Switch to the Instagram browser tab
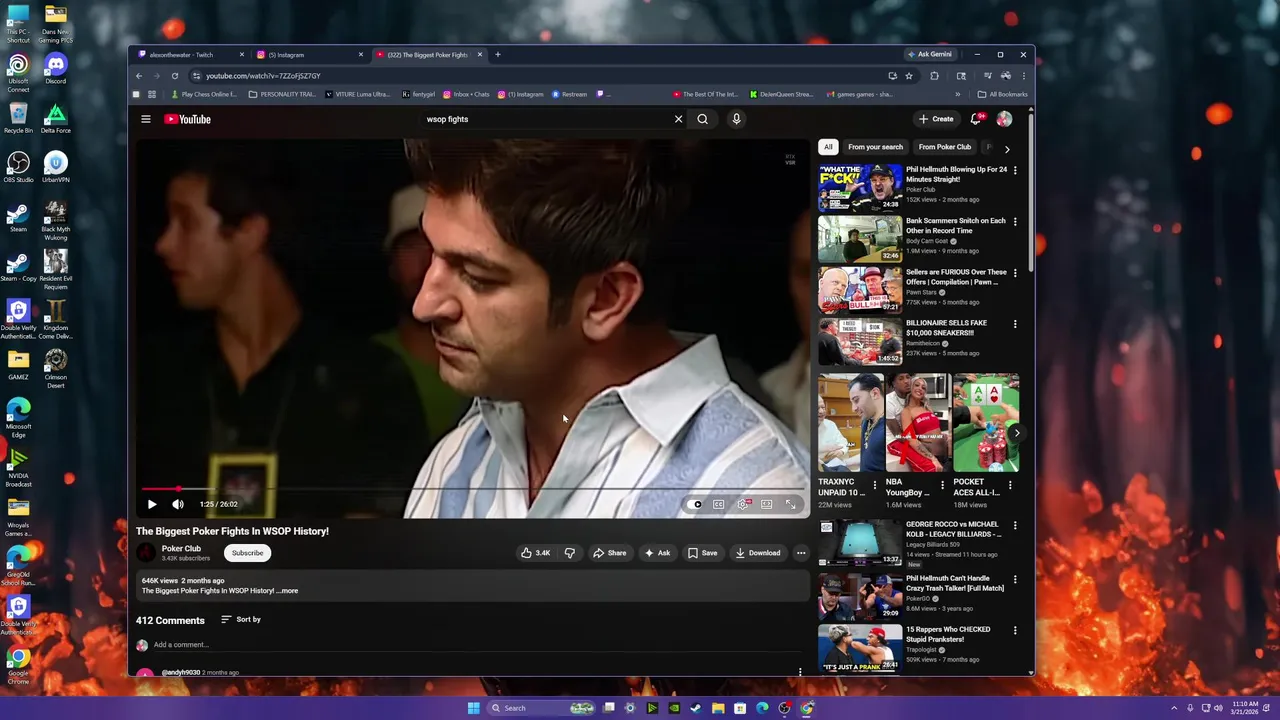Screen dimensions: 1280x720 (308, 55)
